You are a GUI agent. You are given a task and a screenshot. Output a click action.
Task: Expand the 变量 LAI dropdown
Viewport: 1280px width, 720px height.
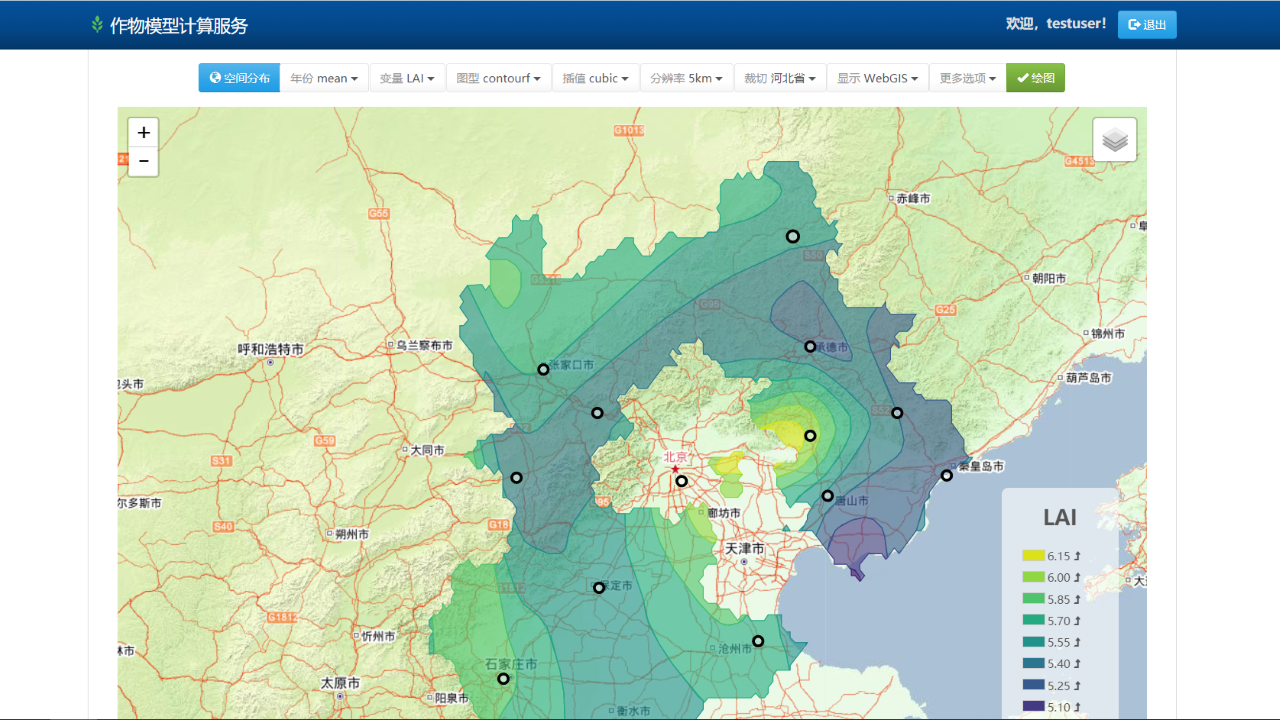point(407,78)
